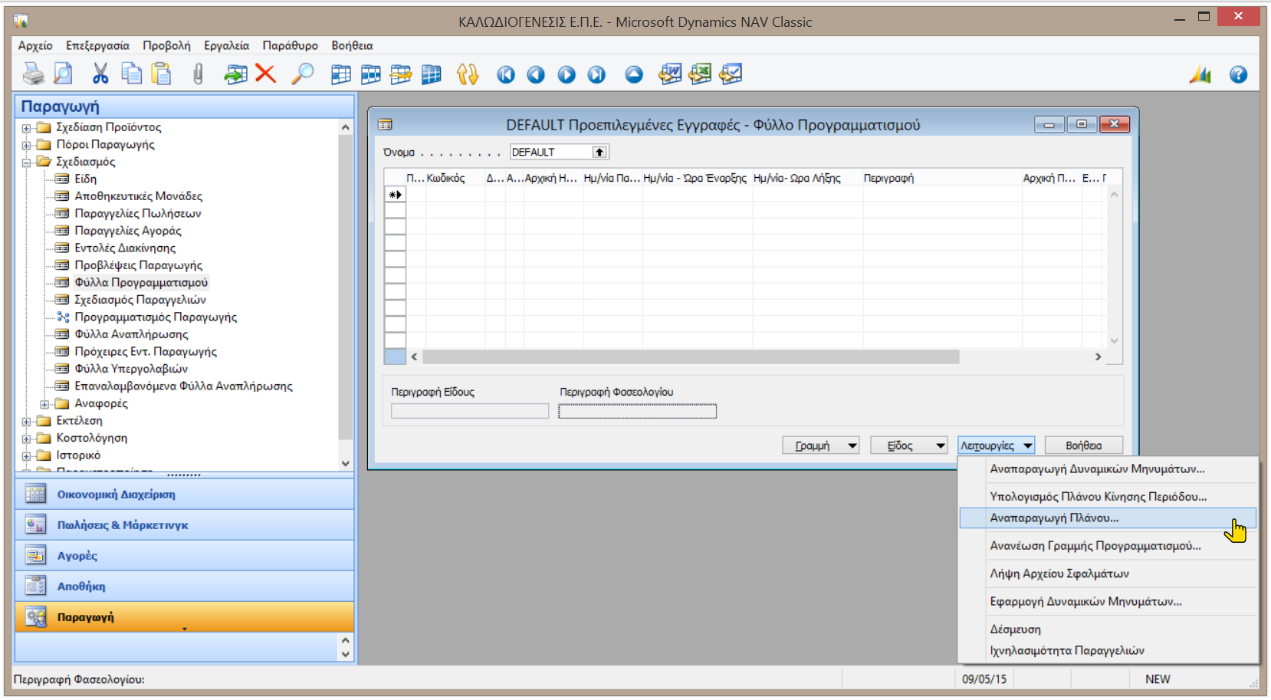Open the Αρχείο menu
This screenshot has width=1271, height=700.
tap(35, 46)
